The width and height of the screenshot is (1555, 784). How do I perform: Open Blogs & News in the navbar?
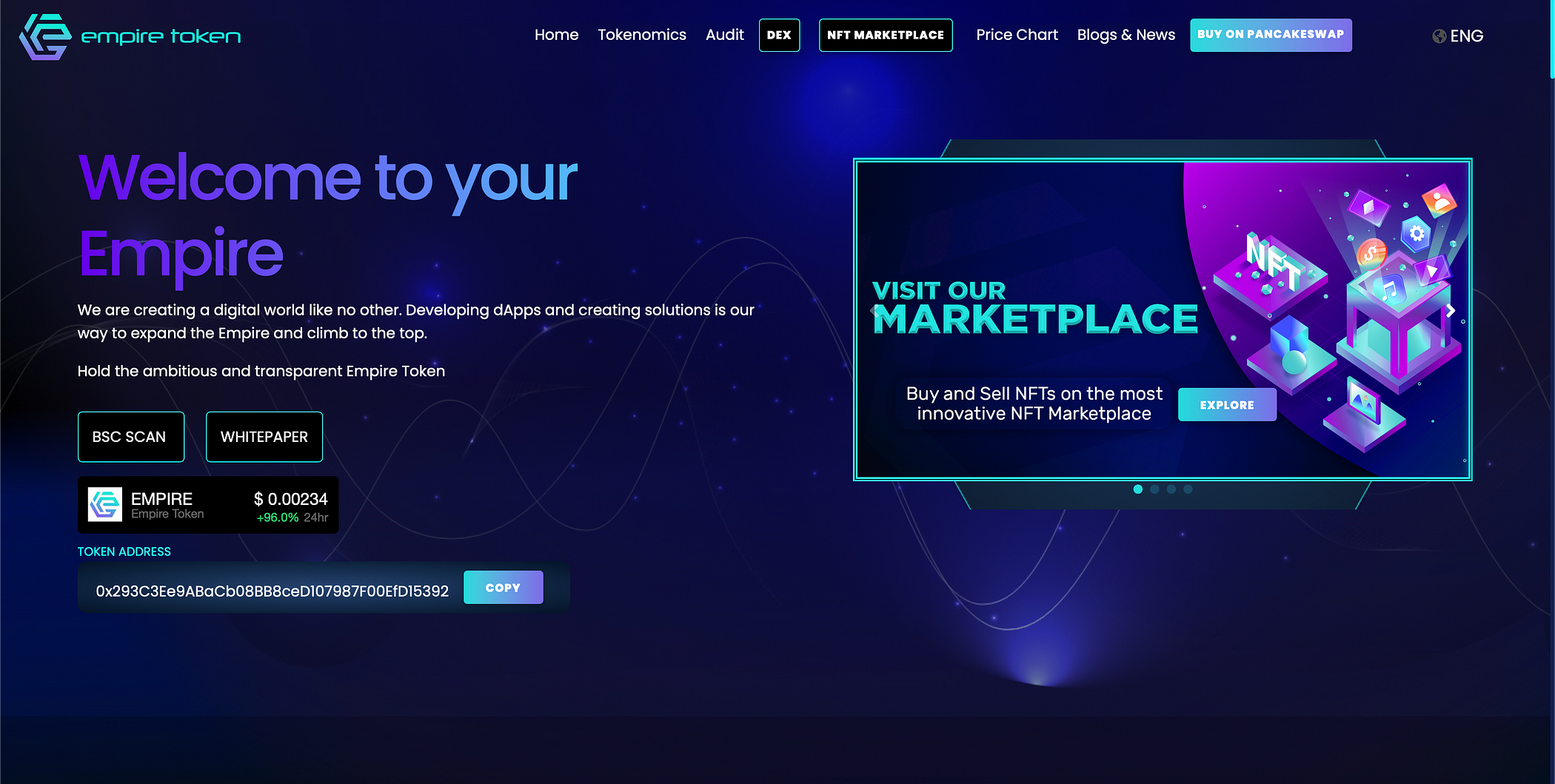click(x=1126, y=35)
